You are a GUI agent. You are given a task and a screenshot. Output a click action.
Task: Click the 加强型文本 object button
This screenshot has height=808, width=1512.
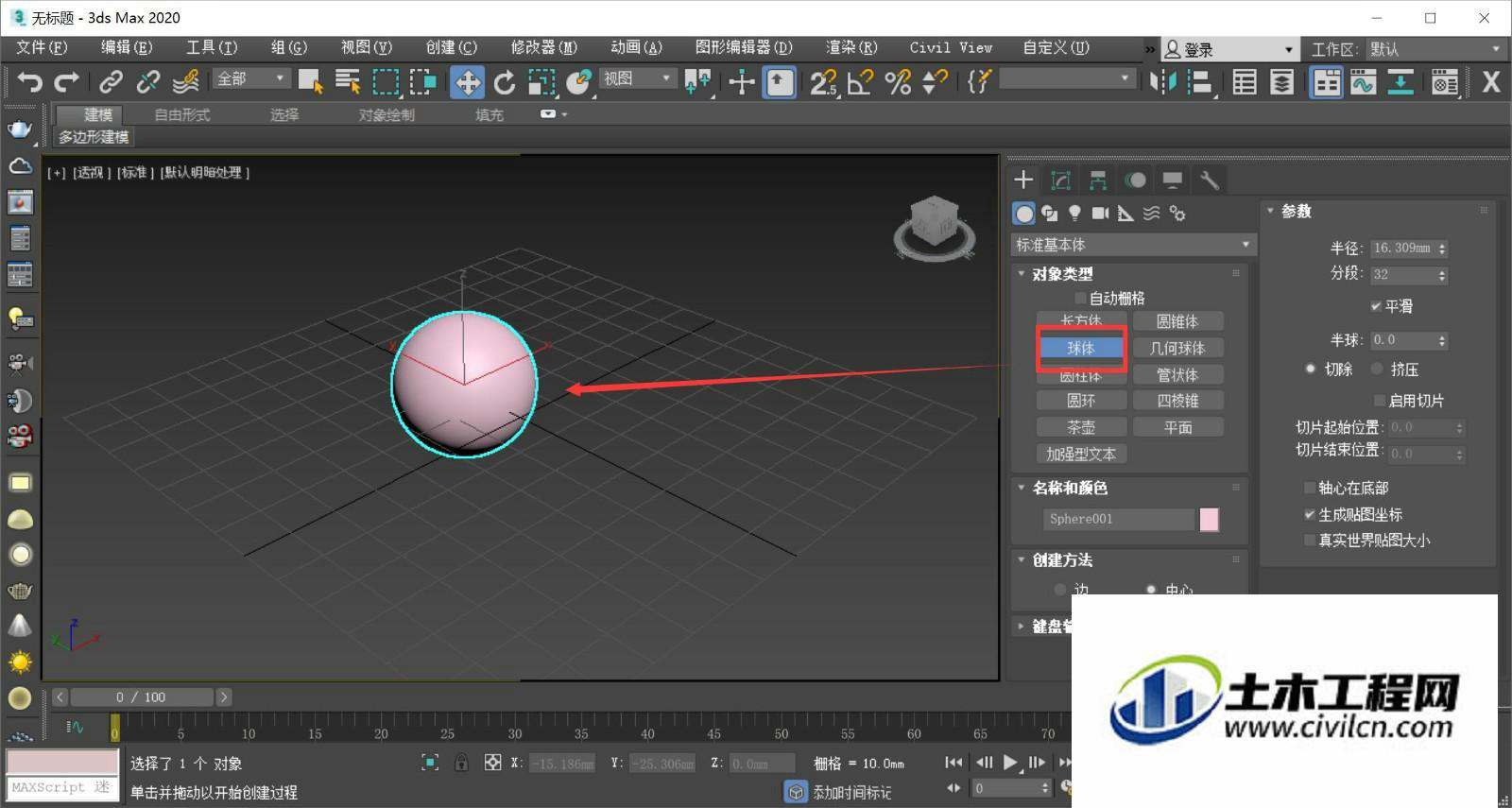pos(1081,454)
